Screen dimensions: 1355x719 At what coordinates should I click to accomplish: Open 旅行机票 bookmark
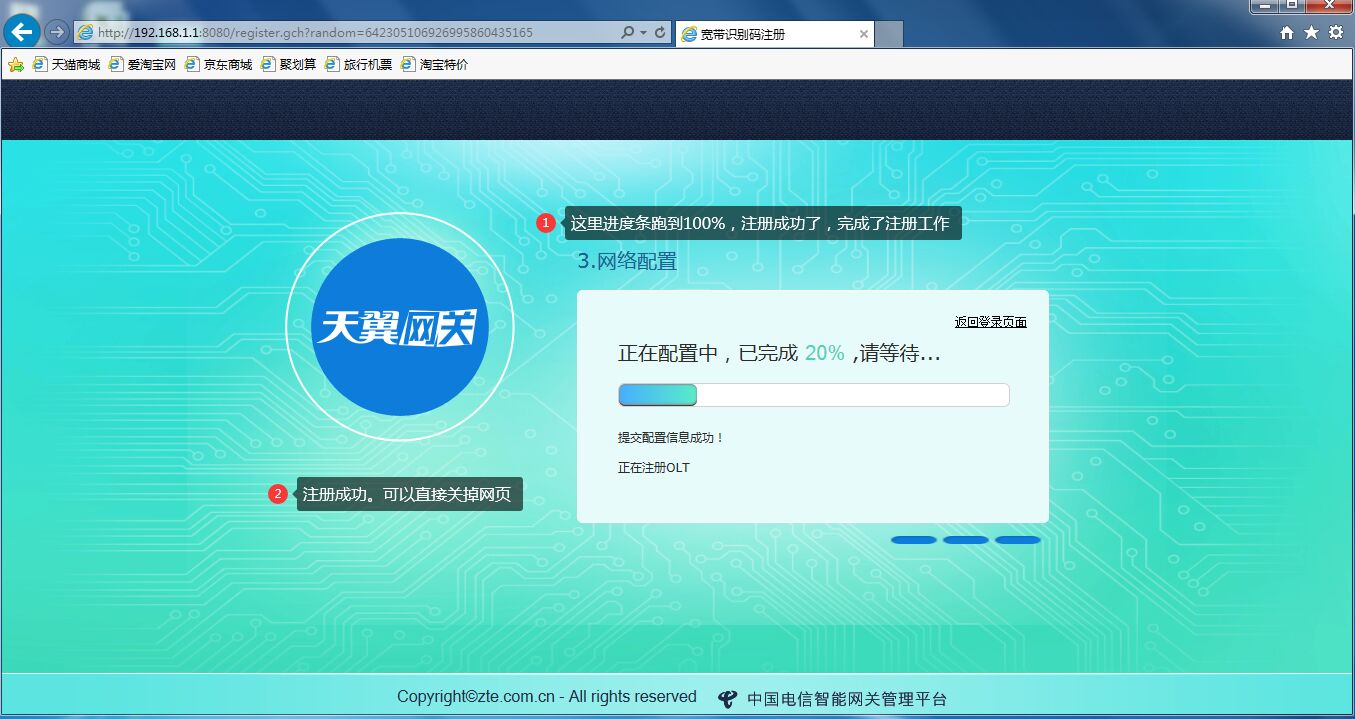[359, 65]
